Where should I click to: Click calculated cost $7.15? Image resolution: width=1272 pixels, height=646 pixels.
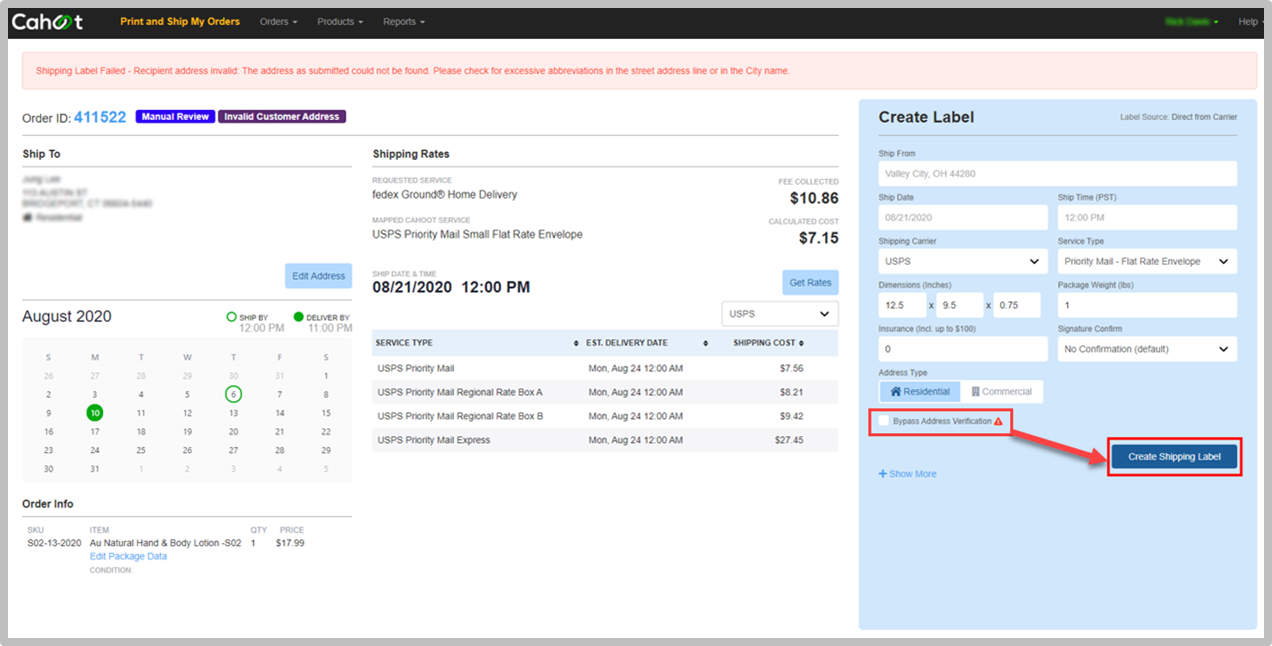click(x=818, y=238)
